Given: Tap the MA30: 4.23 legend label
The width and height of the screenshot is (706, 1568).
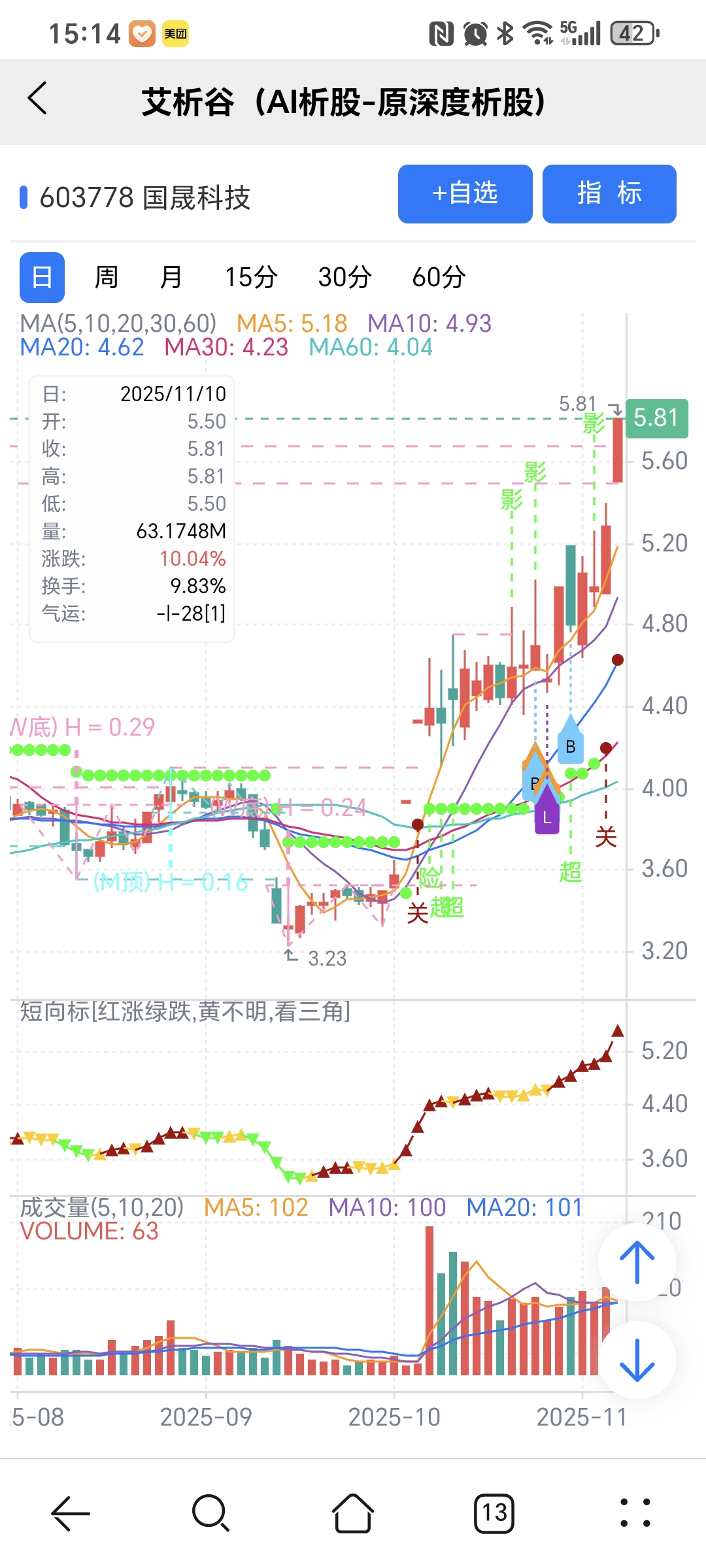Looking at the screenshot, I should coord(226,347).
